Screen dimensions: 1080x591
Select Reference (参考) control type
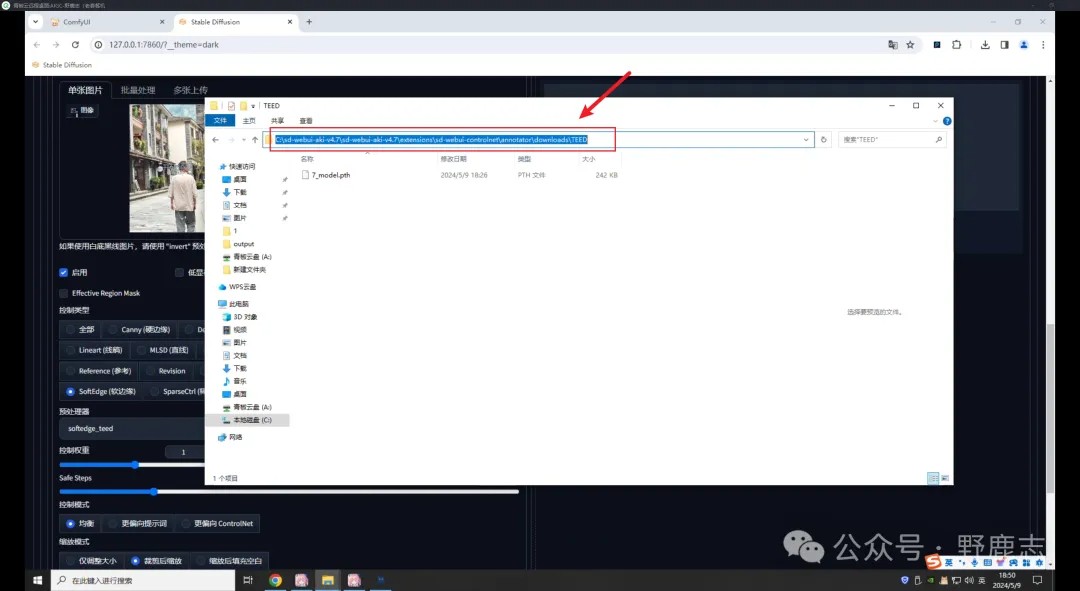coord(98,371)
